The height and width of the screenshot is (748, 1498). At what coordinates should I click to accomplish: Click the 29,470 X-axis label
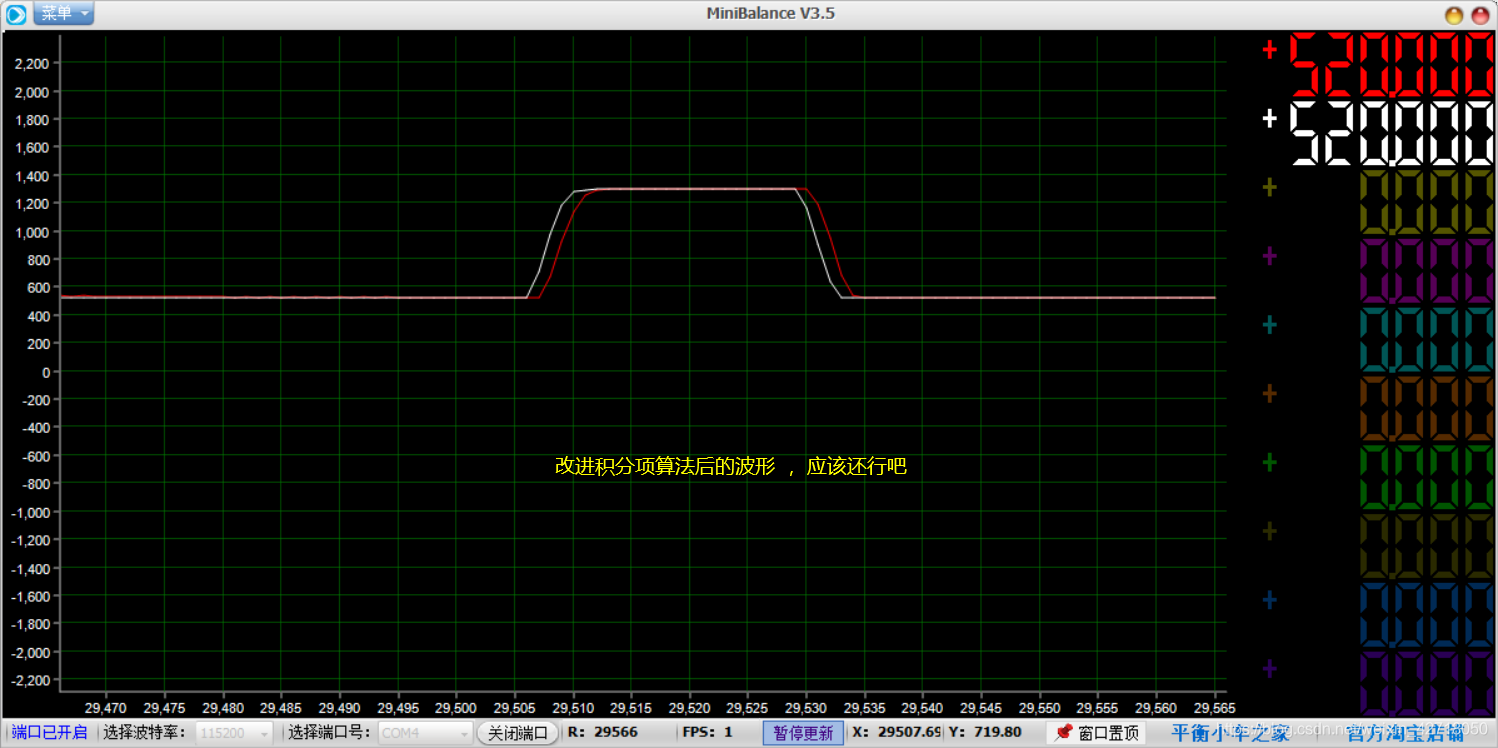pyautogui.click(x=107, y=708)
